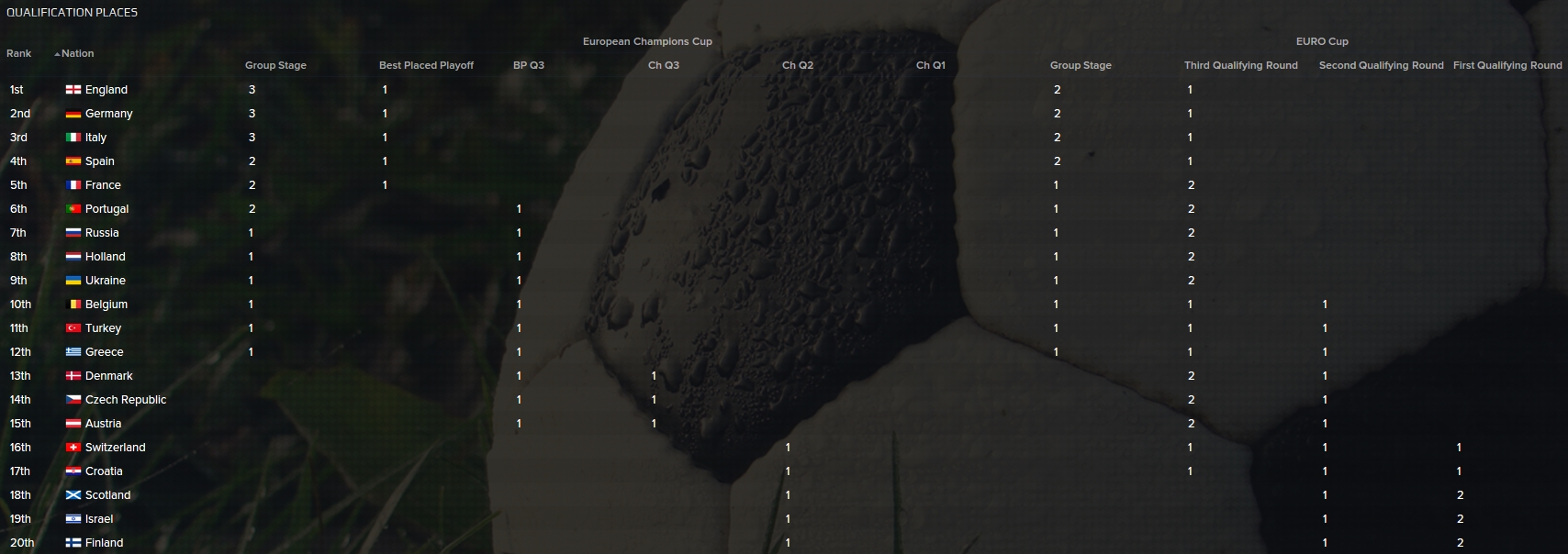
Task: Click the QUALIFICATION PLACES title
Action: click(72, 12)
